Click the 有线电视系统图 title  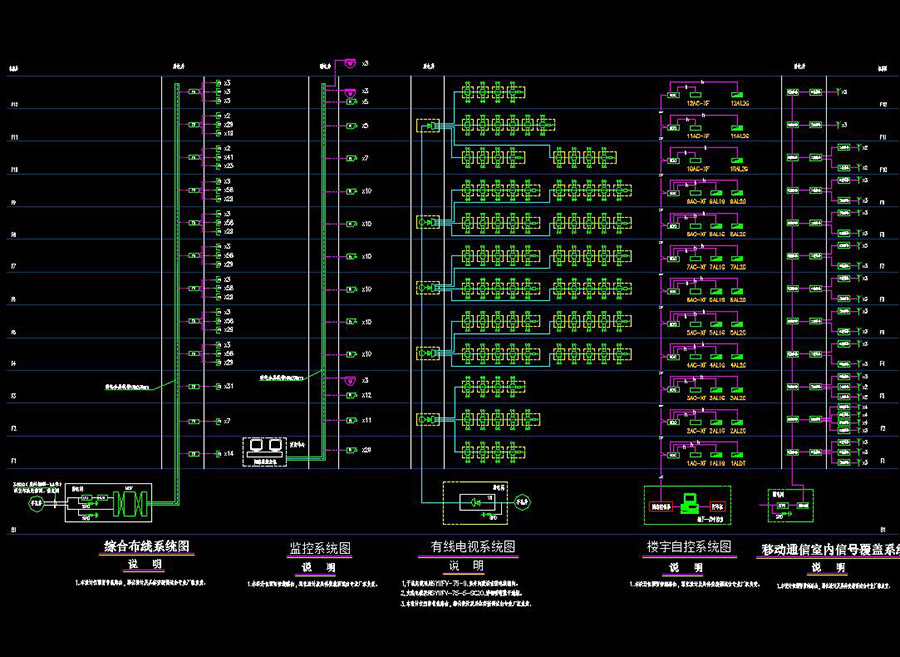(x=473, y=547)
